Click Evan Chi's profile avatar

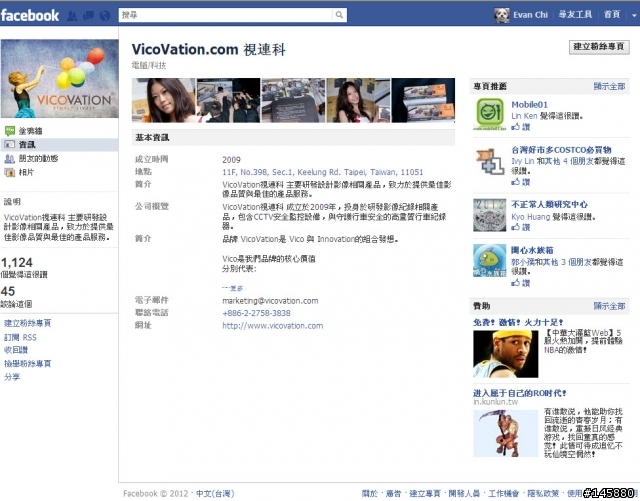tap(502, 15)
